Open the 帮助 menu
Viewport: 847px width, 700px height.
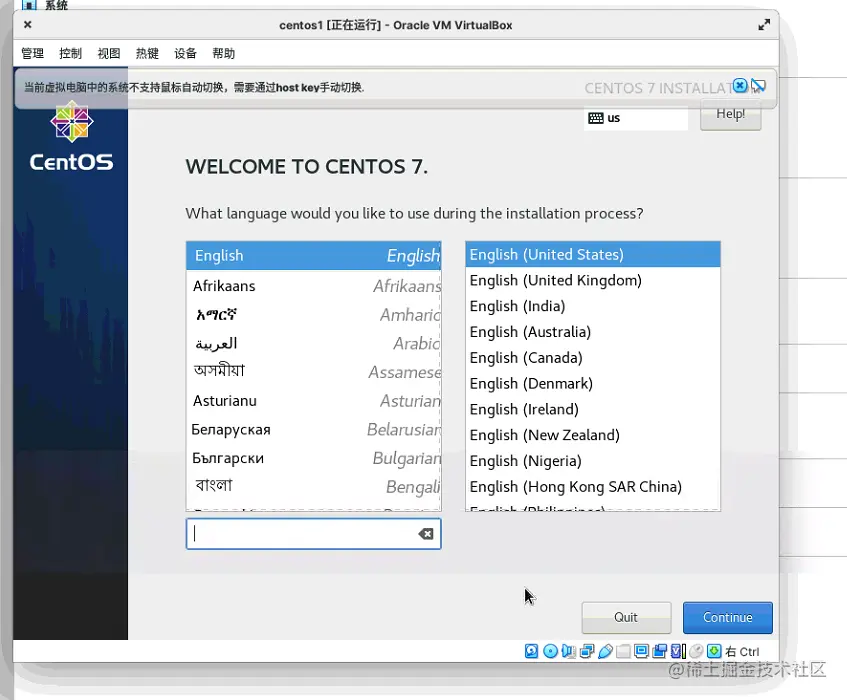pyautogui.click(x=224, y=53)
